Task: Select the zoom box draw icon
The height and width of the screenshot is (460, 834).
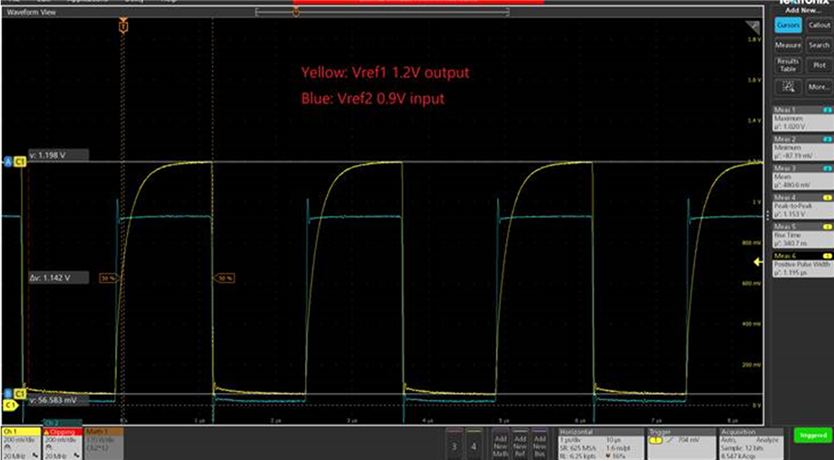Action: 788,86
